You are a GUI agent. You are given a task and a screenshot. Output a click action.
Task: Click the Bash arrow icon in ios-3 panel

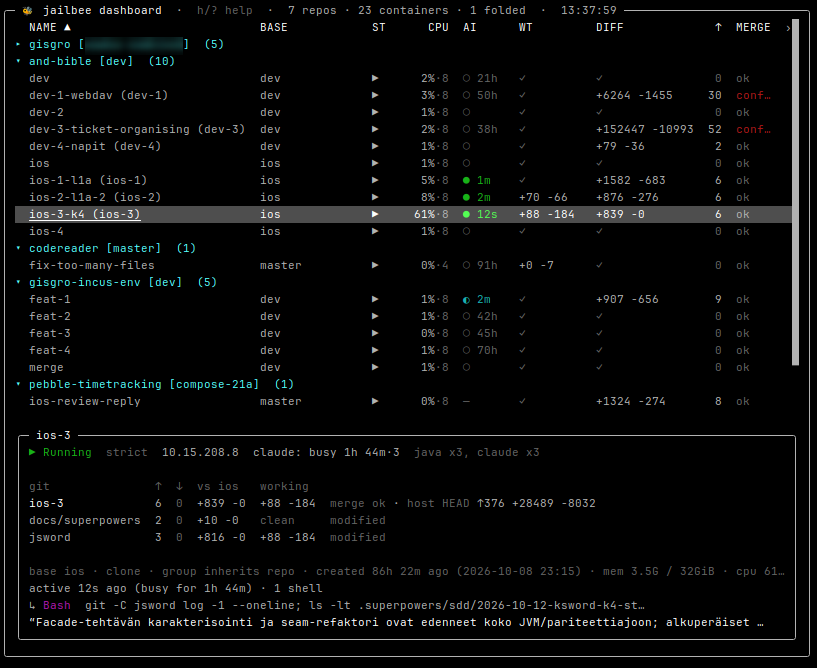[x=32, y=605]
